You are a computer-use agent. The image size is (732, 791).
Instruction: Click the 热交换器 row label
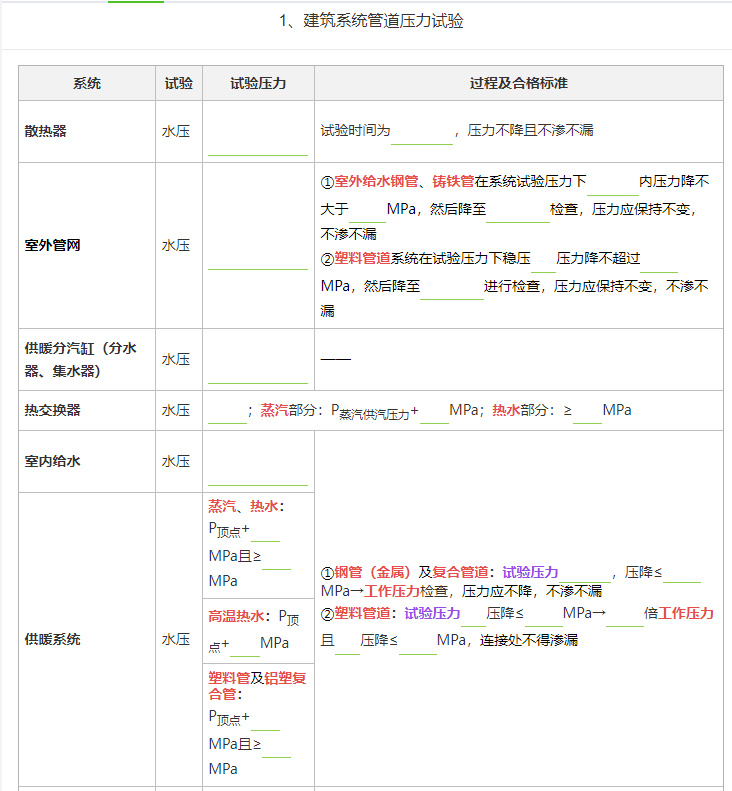[53, 410]
